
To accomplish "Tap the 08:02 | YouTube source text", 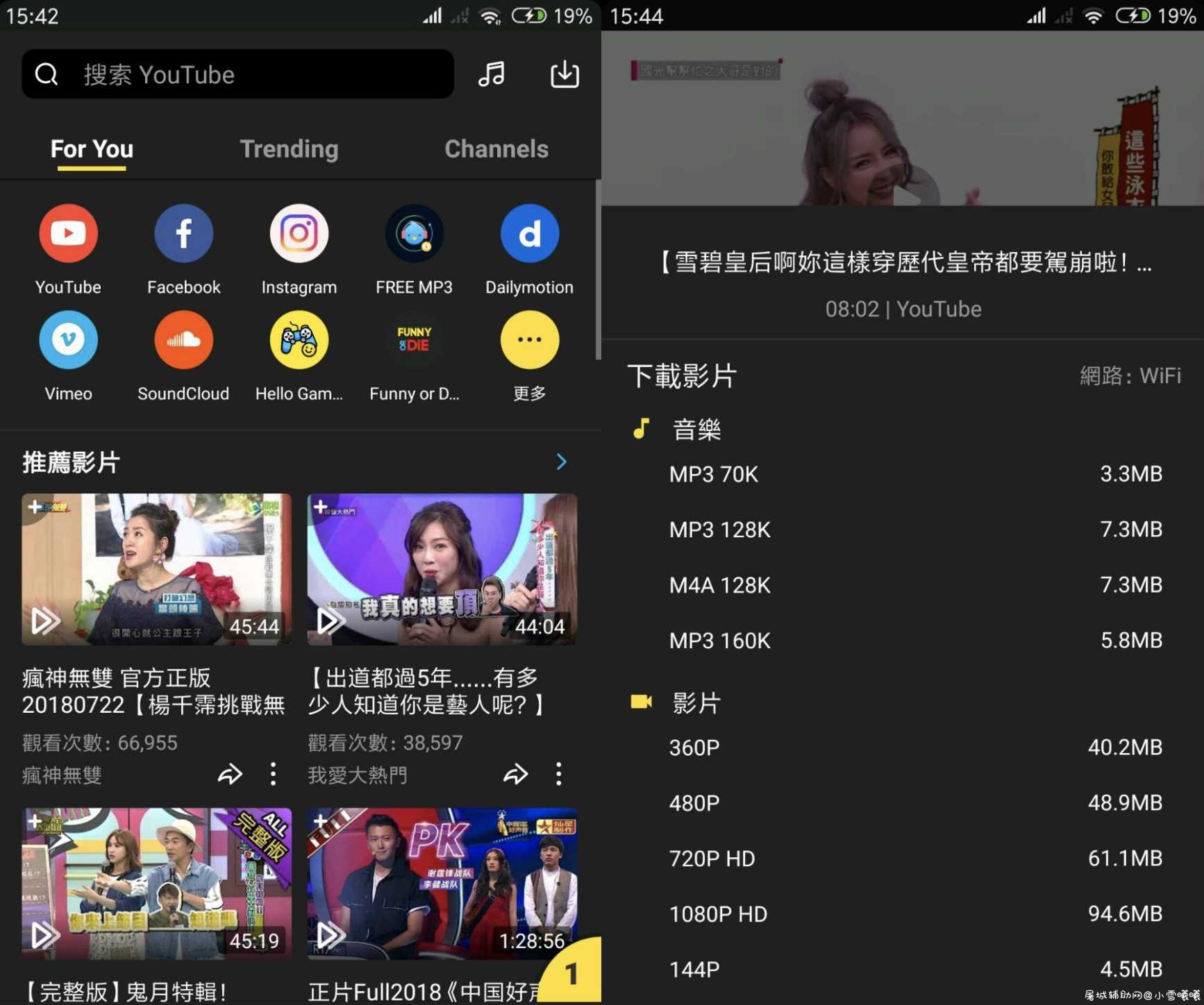I will click(x=903, y=309).
